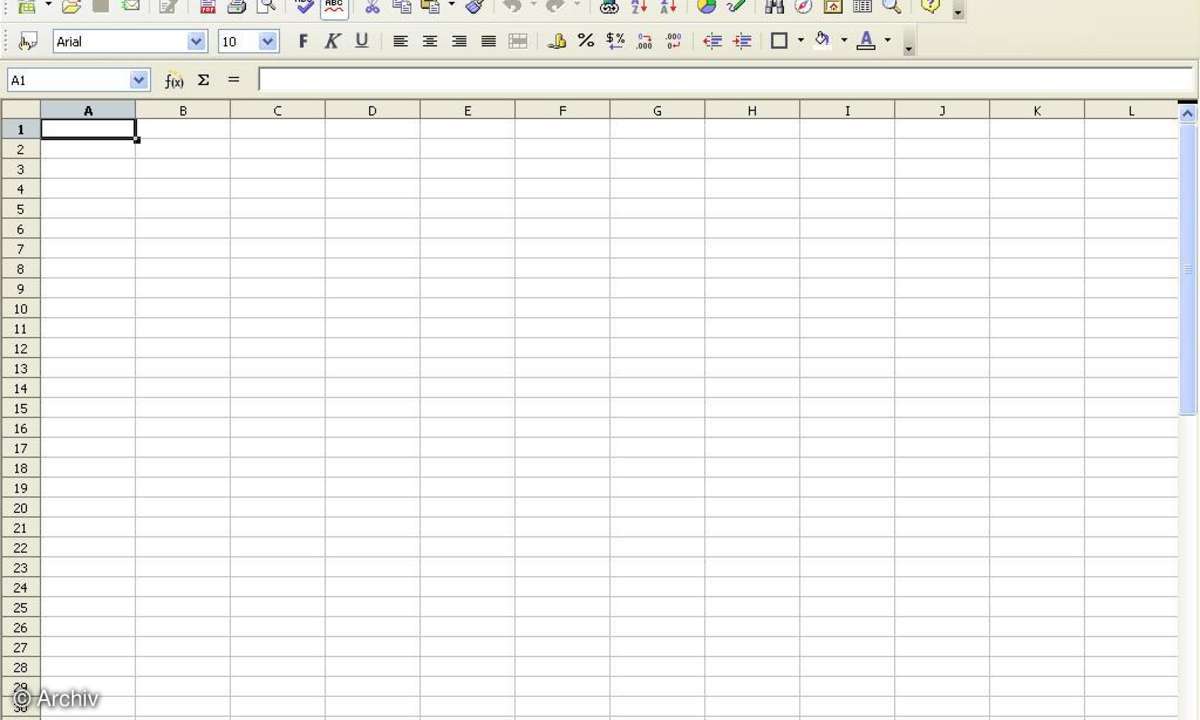Toggle italic formatting (K)
This screenshot has height=720, width=1200.
click(332, 41)
